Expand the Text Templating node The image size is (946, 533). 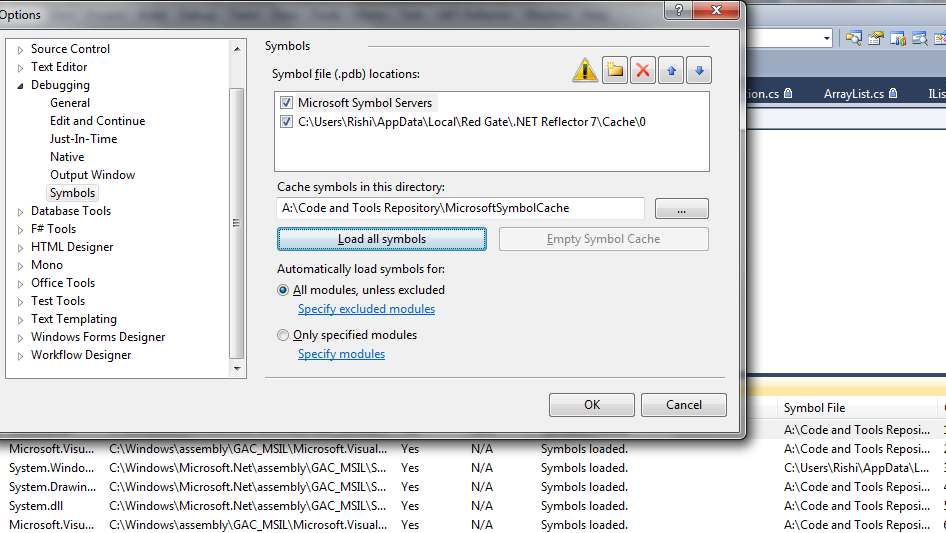[x=20, y=320]
